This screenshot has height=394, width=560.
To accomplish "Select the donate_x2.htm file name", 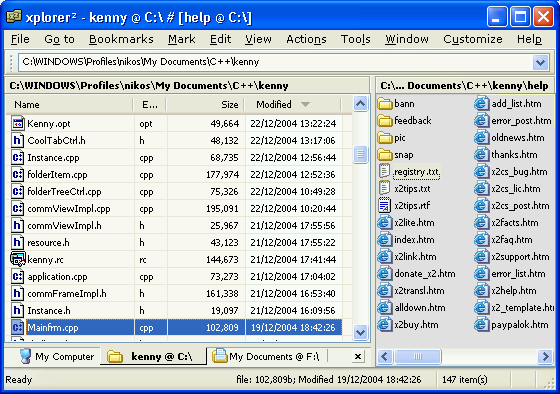I will tap(425, 274).
